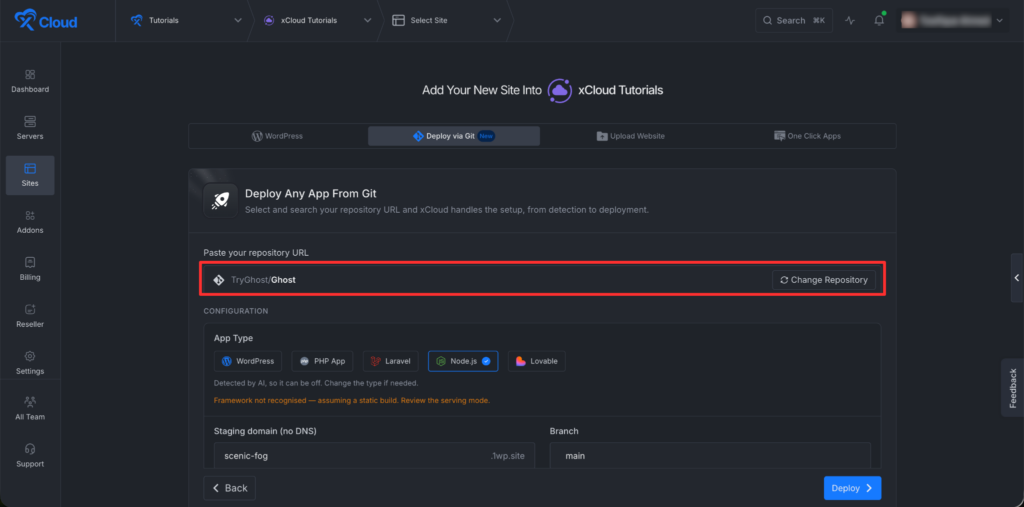
Task: Click the purple xCloud Tutorials cloud icon
Action: click(x=560, y=90)
